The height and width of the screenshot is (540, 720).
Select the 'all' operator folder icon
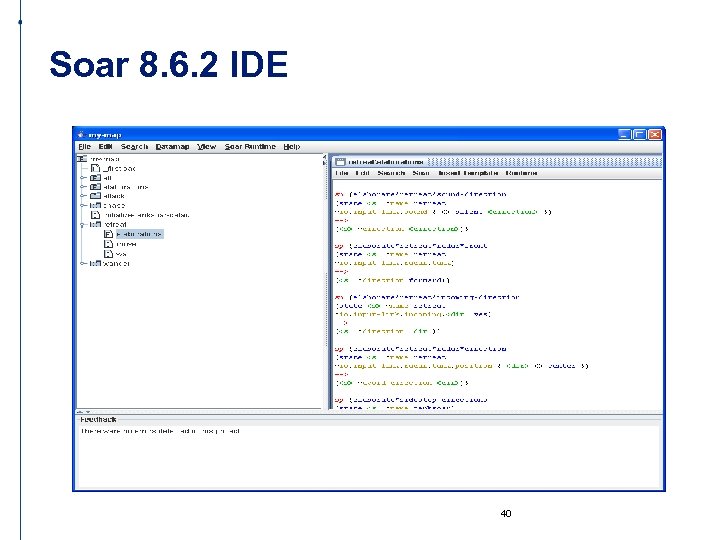[x=95, y=178]
